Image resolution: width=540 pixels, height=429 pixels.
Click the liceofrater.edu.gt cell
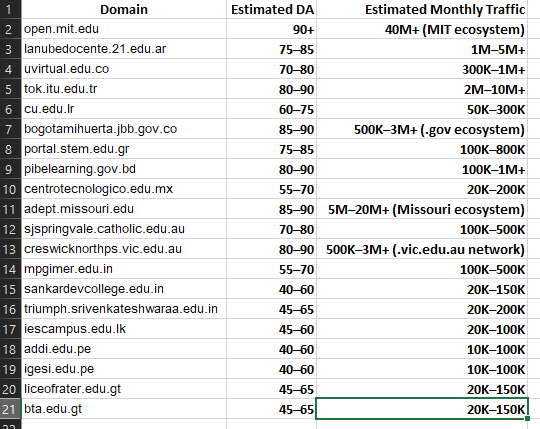point(124,388)
